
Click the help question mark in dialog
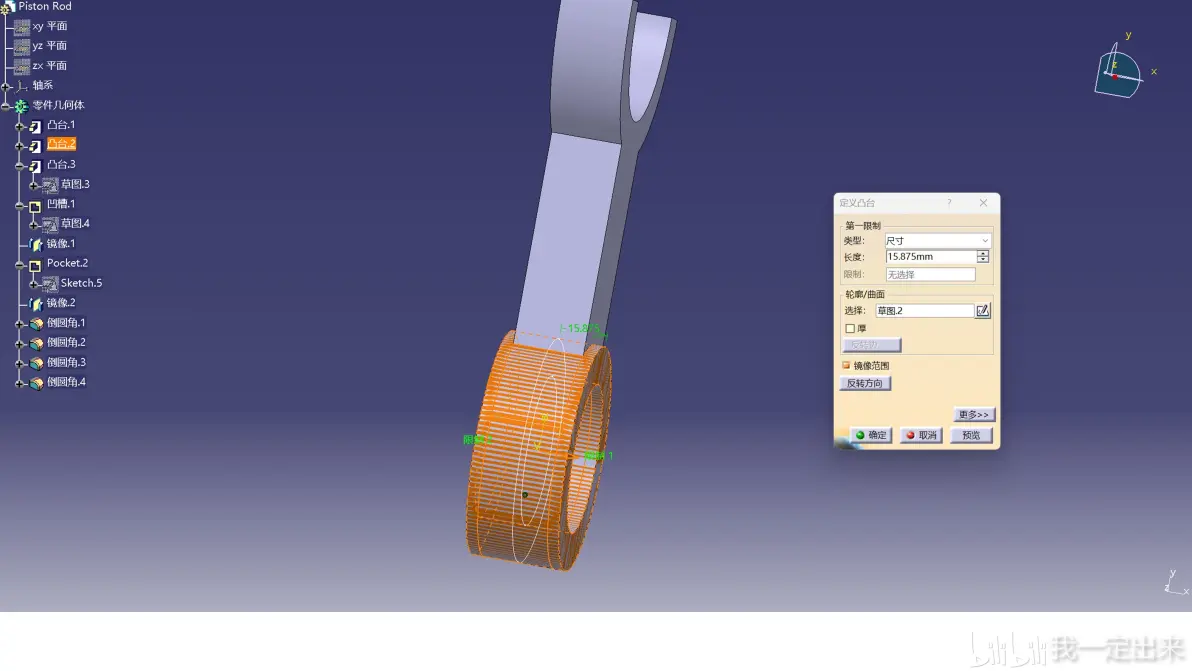click(x=949, y=203)
